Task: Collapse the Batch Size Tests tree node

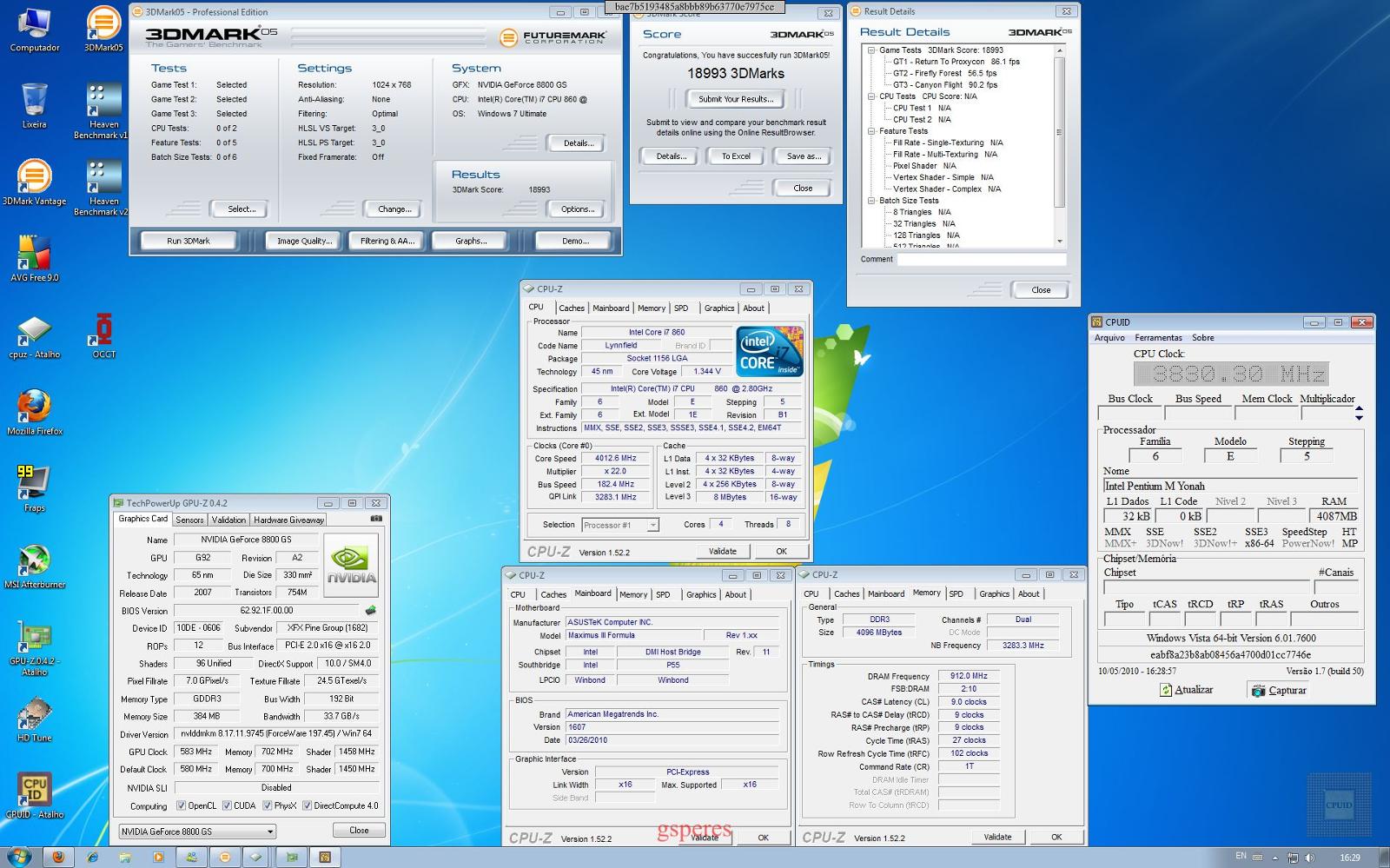Action: click(871, 201)
